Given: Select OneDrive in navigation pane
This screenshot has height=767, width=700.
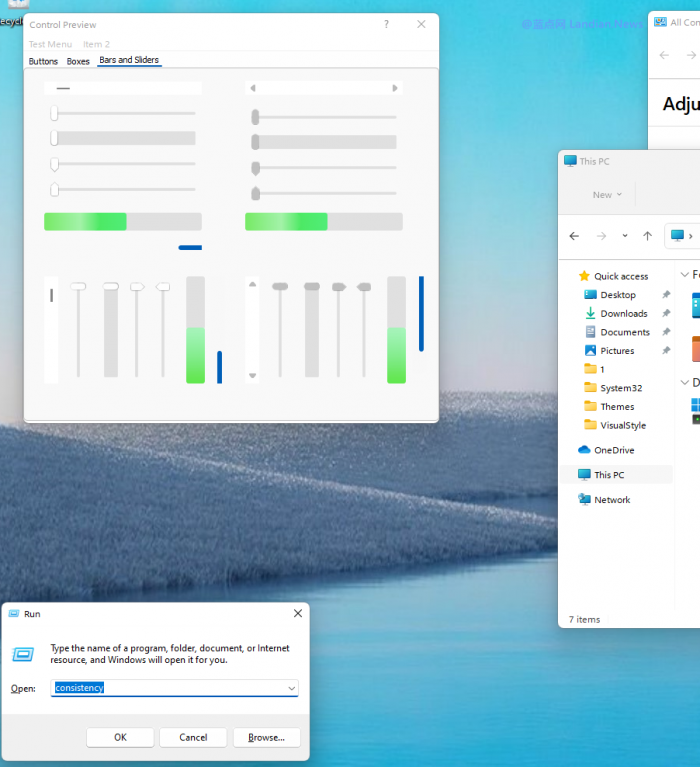Looking at the screenshot, I should point(606,450).
